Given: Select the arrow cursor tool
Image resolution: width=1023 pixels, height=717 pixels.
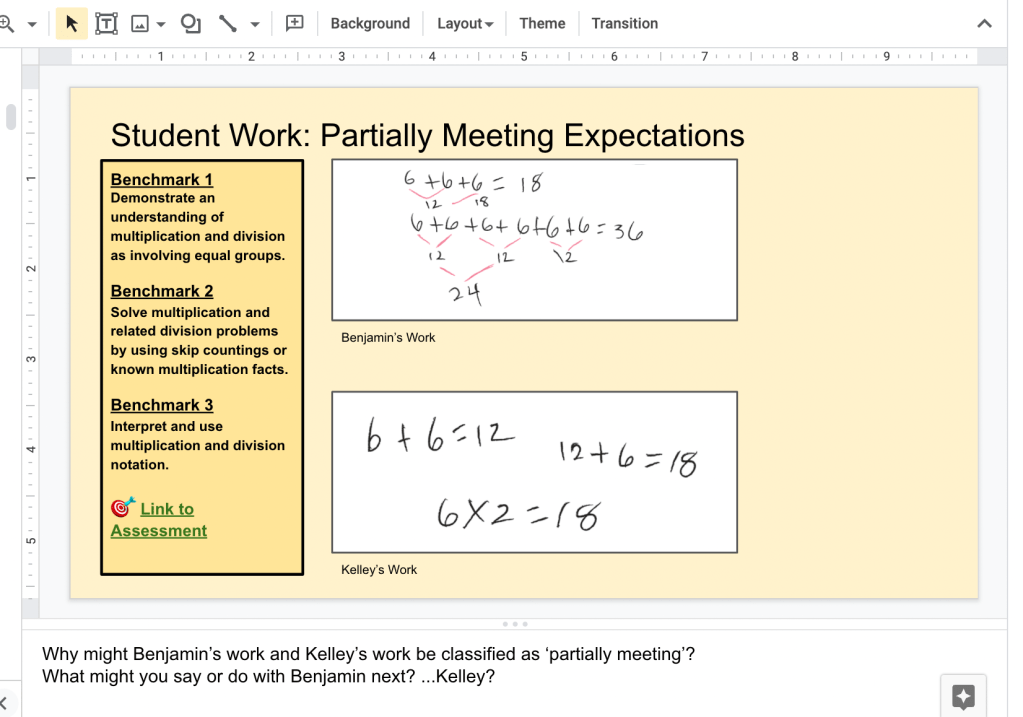Looking at the screenshot, I should click(x=71, y=23).
